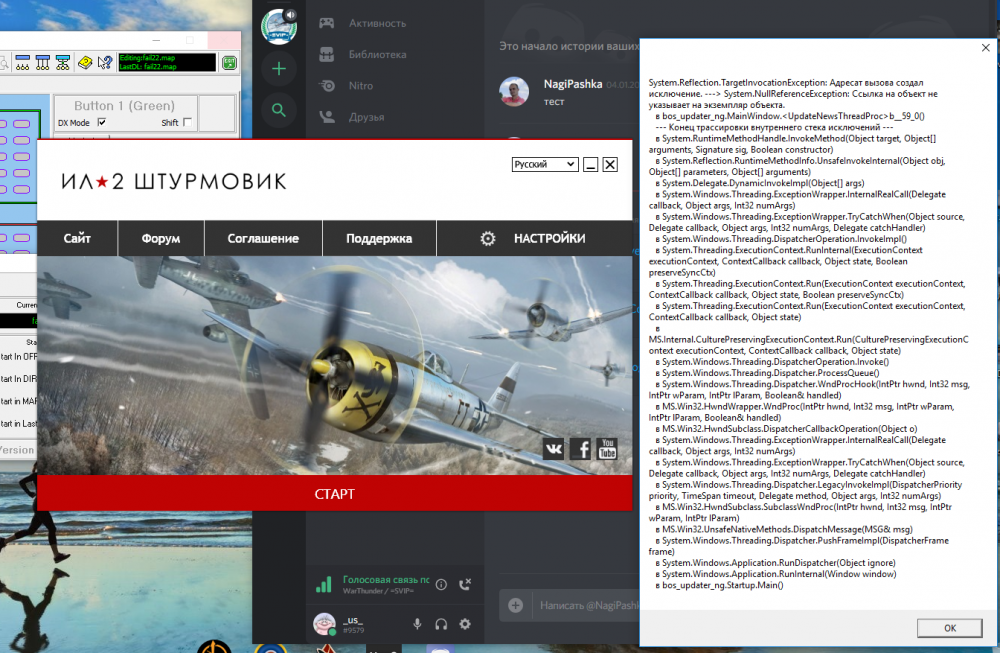Viewport: 1000px width, 653px height.
Task: Open the Русский language dropdown
Action: 545,165
